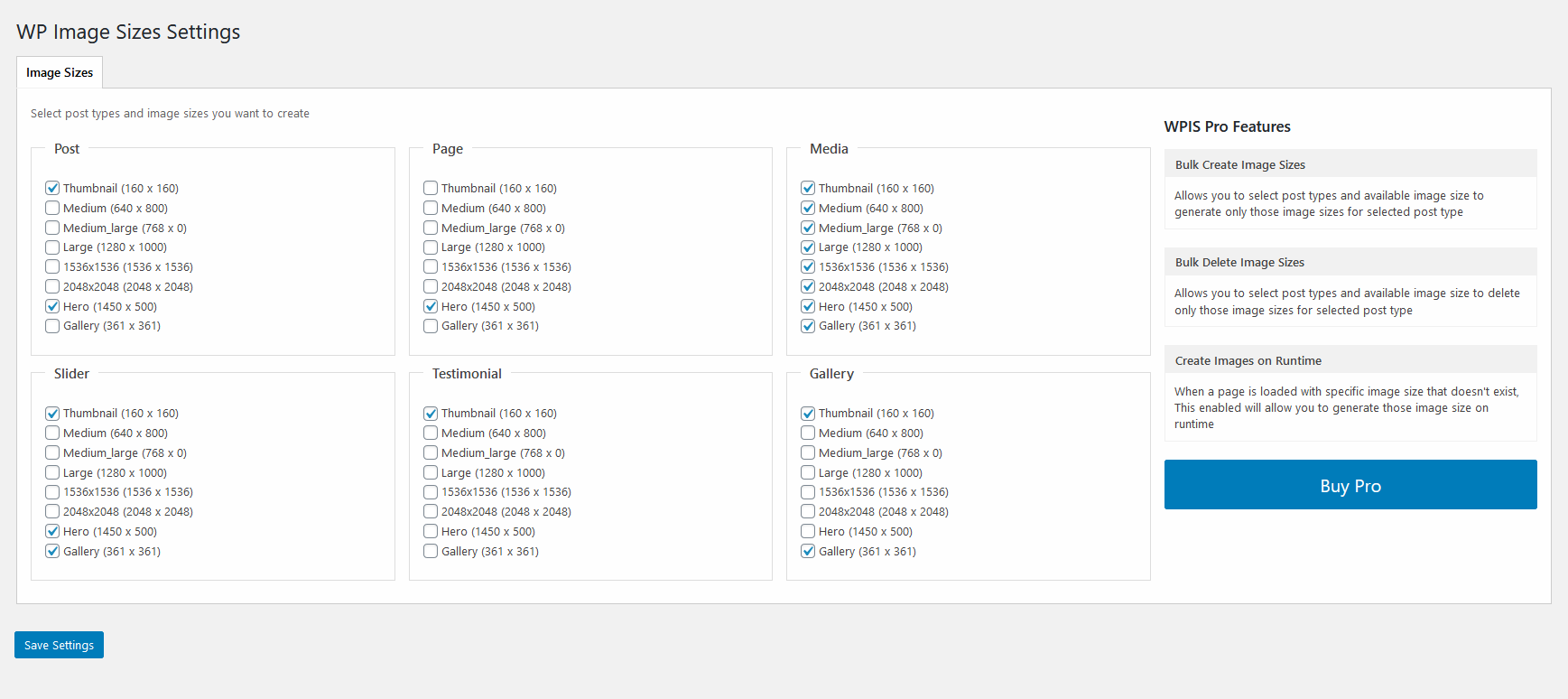Check 1536x1536 in the Page group
The width and height of the screenshot is (1568, 699).
tap(431, 266)
